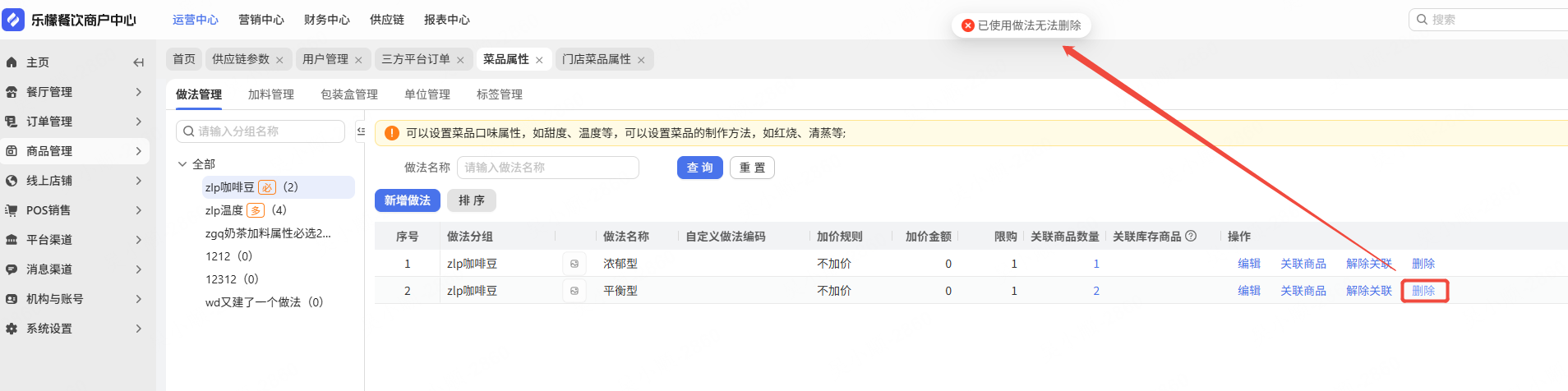
Task: Expand the 订单管理 sidebar menu
Action: pyautogui.click(x=138, y=122)
